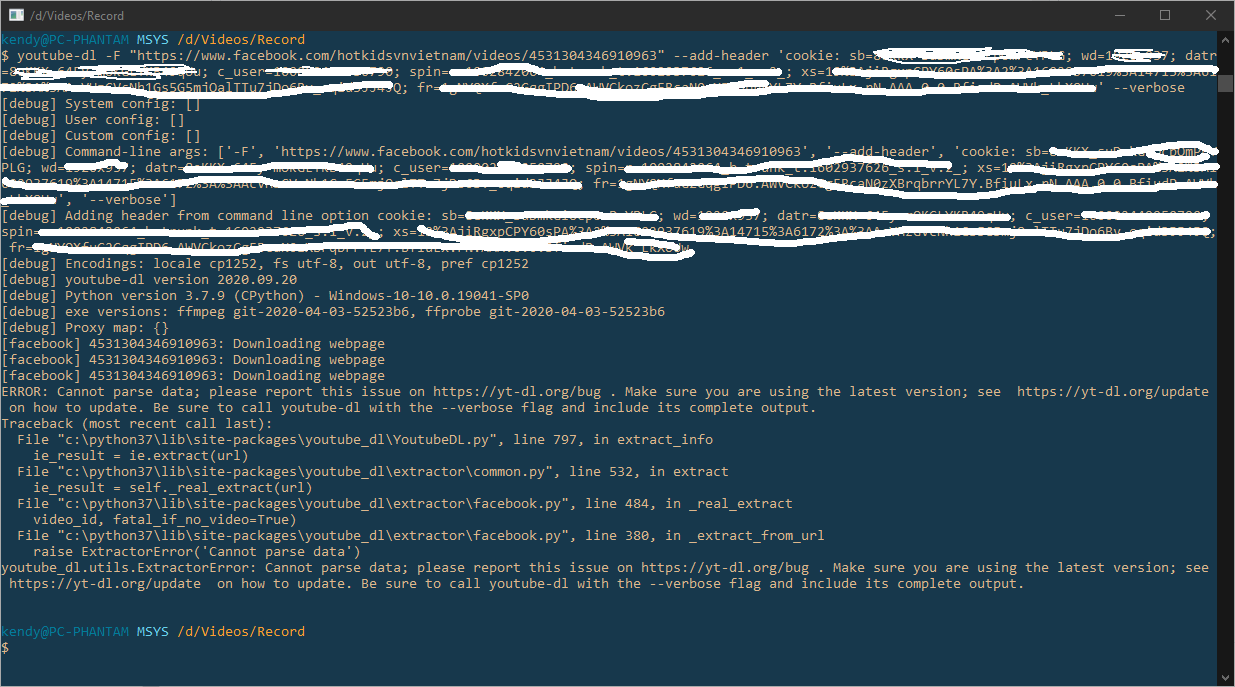
Task: Click the youtube-dl -F command text
Action: pos(608,72)
